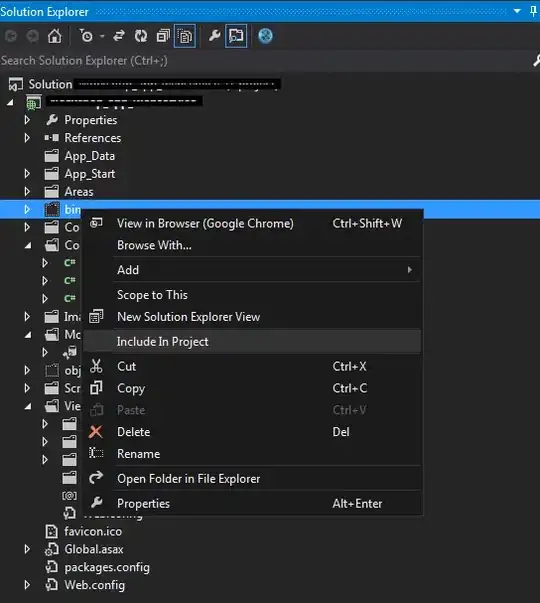Click the Home icon in toolbar
The image size is (540, 603).
tap(55, 36)
